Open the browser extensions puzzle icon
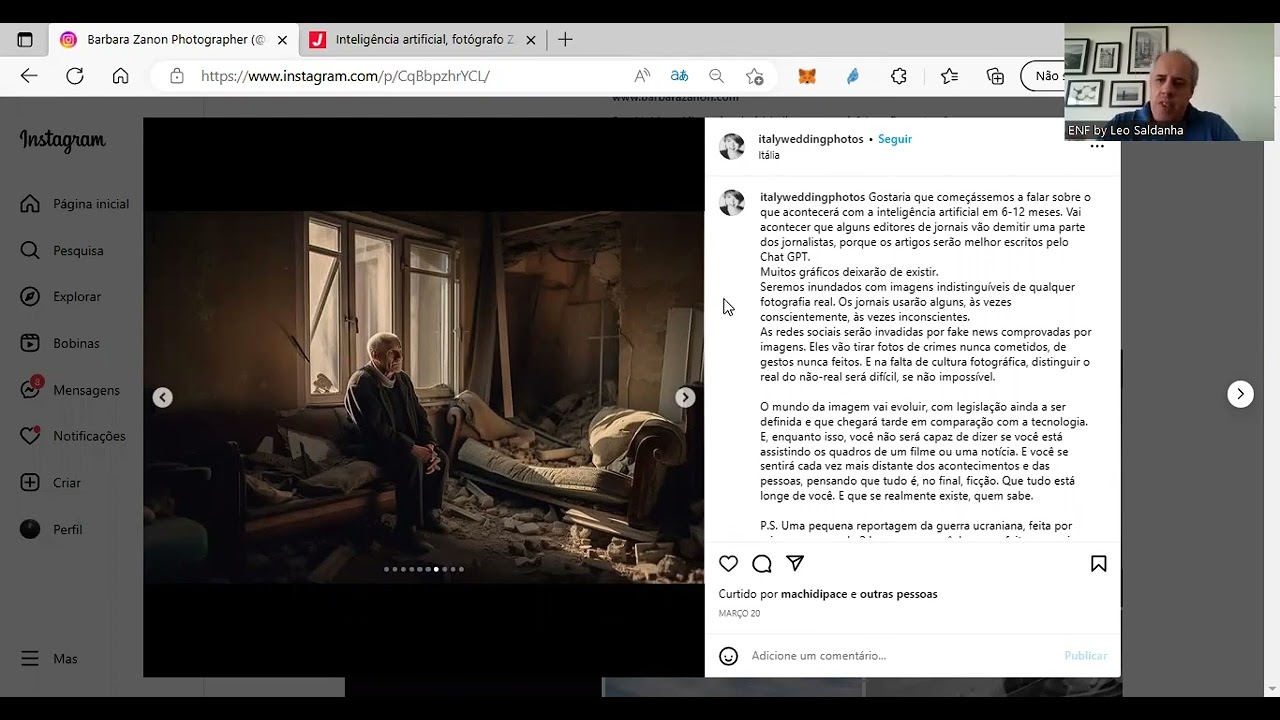The width and height of the screenshot is (1280, 720). click(x=899, y=76)
